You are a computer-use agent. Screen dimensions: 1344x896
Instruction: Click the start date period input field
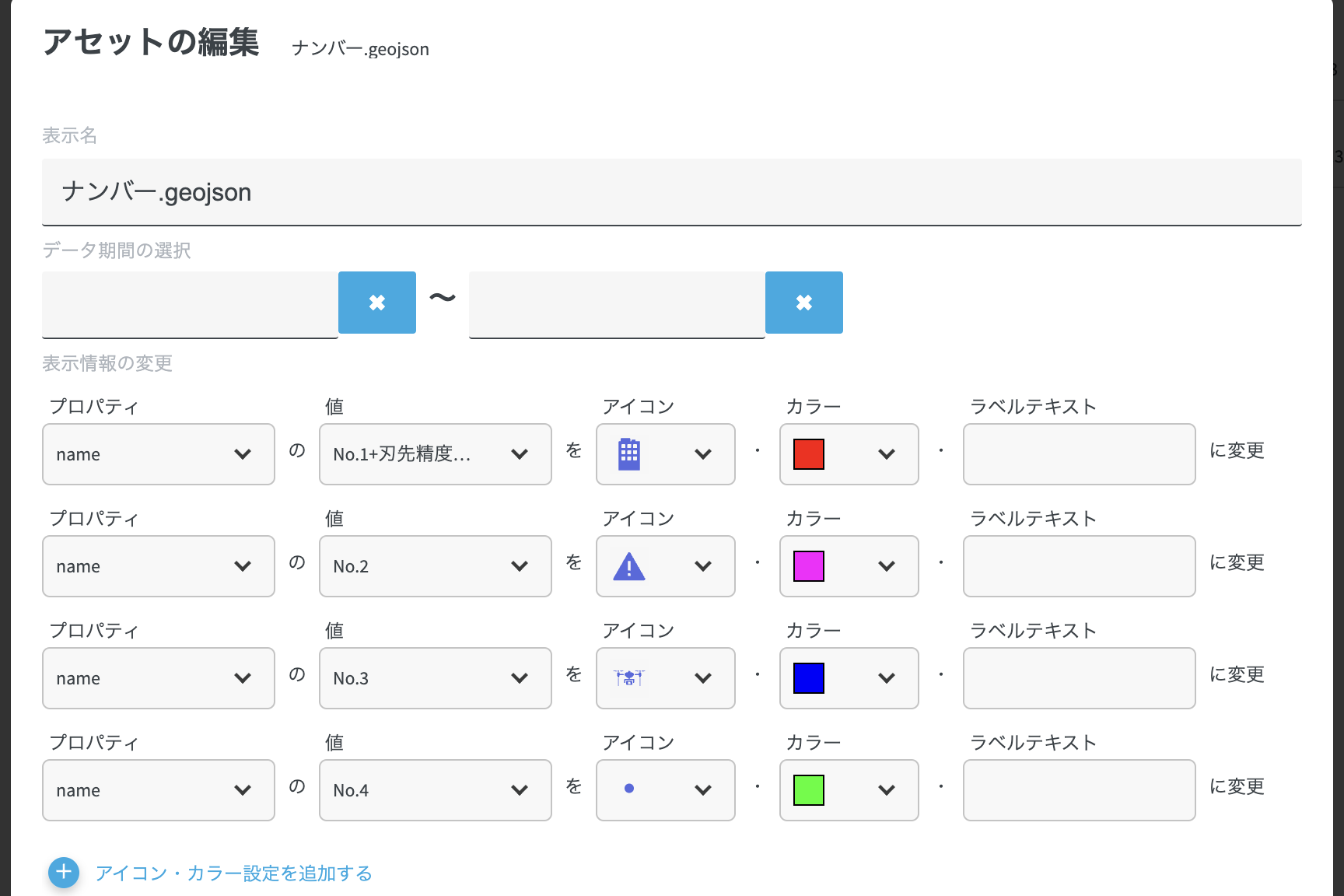(190, 304)
